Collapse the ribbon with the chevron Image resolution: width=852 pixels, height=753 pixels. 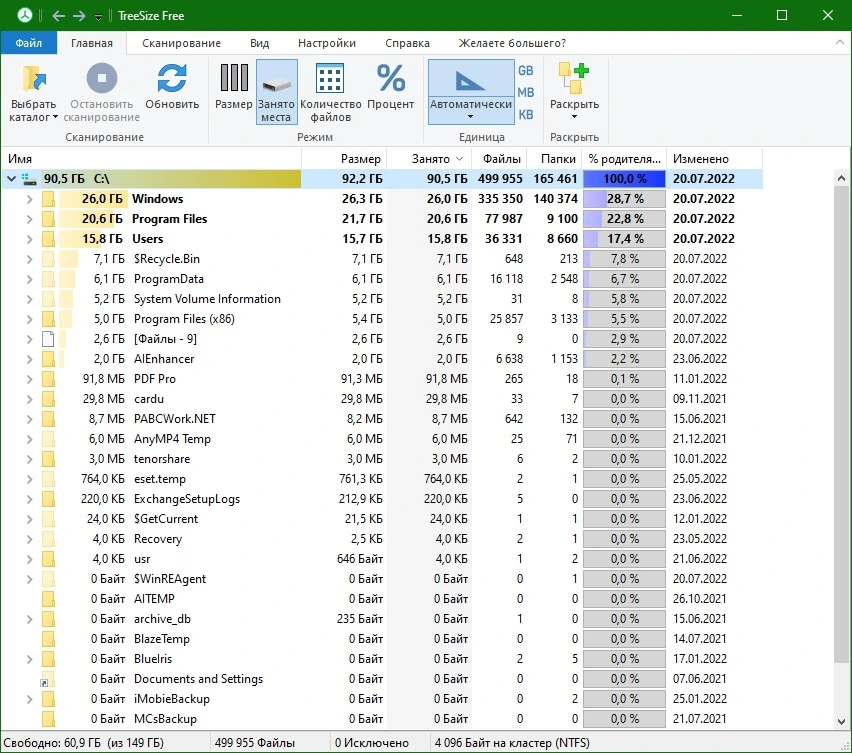pyautogui.click(x=840, y=42)
